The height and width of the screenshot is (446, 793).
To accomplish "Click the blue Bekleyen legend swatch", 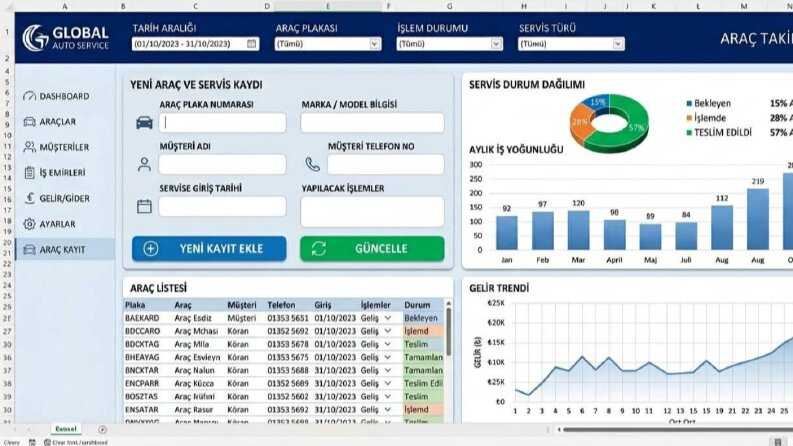I will tap(689, 104).
